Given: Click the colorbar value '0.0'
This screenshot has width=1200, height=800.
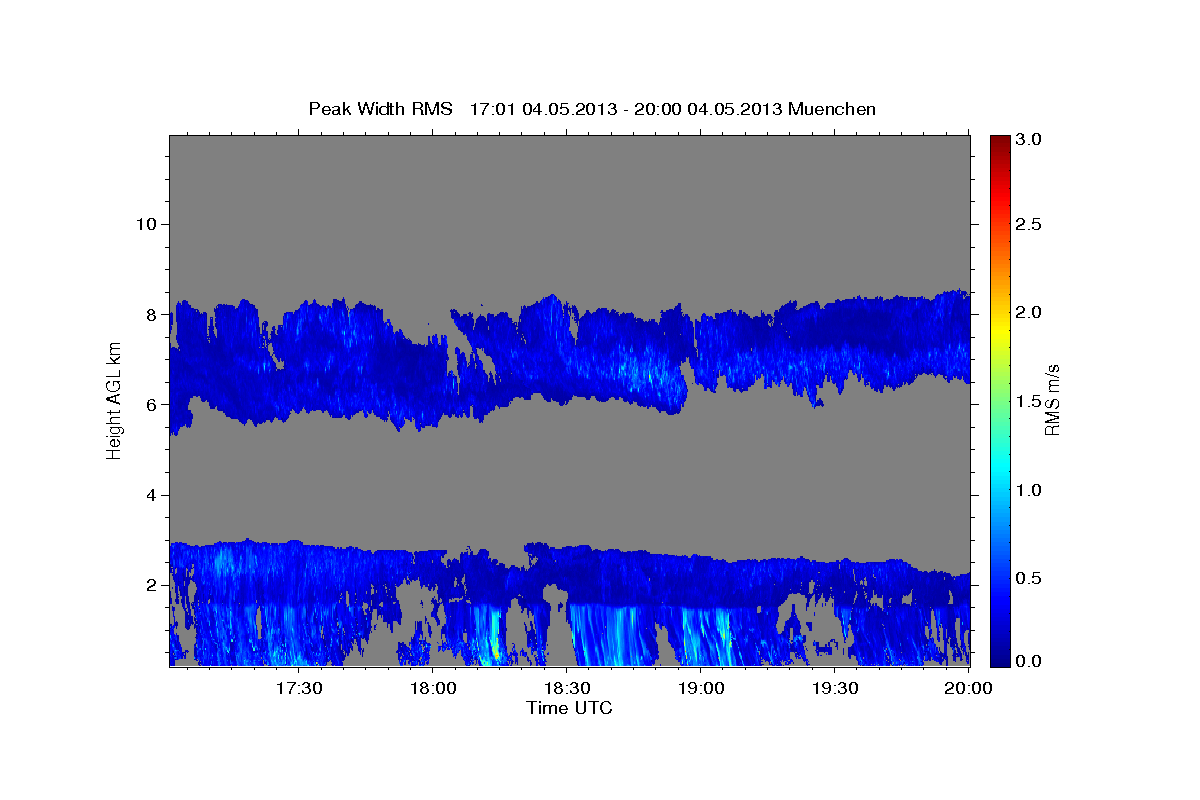Looking at the screenshot, I should [1029, 661].
